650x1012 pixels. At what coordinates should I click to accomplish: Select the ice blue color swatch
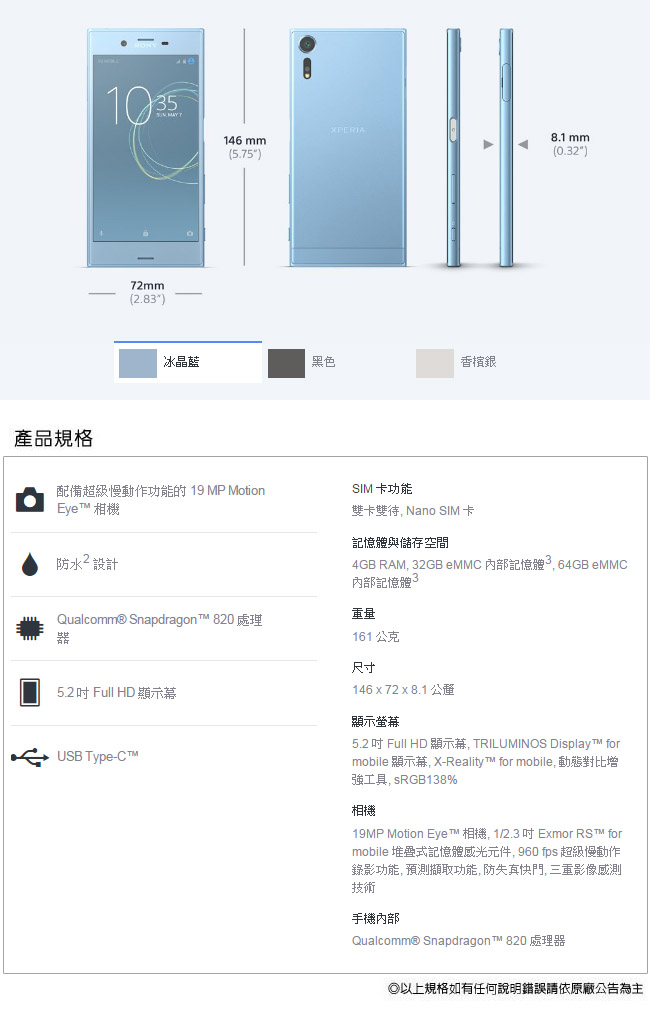click(x=137, y=363)
